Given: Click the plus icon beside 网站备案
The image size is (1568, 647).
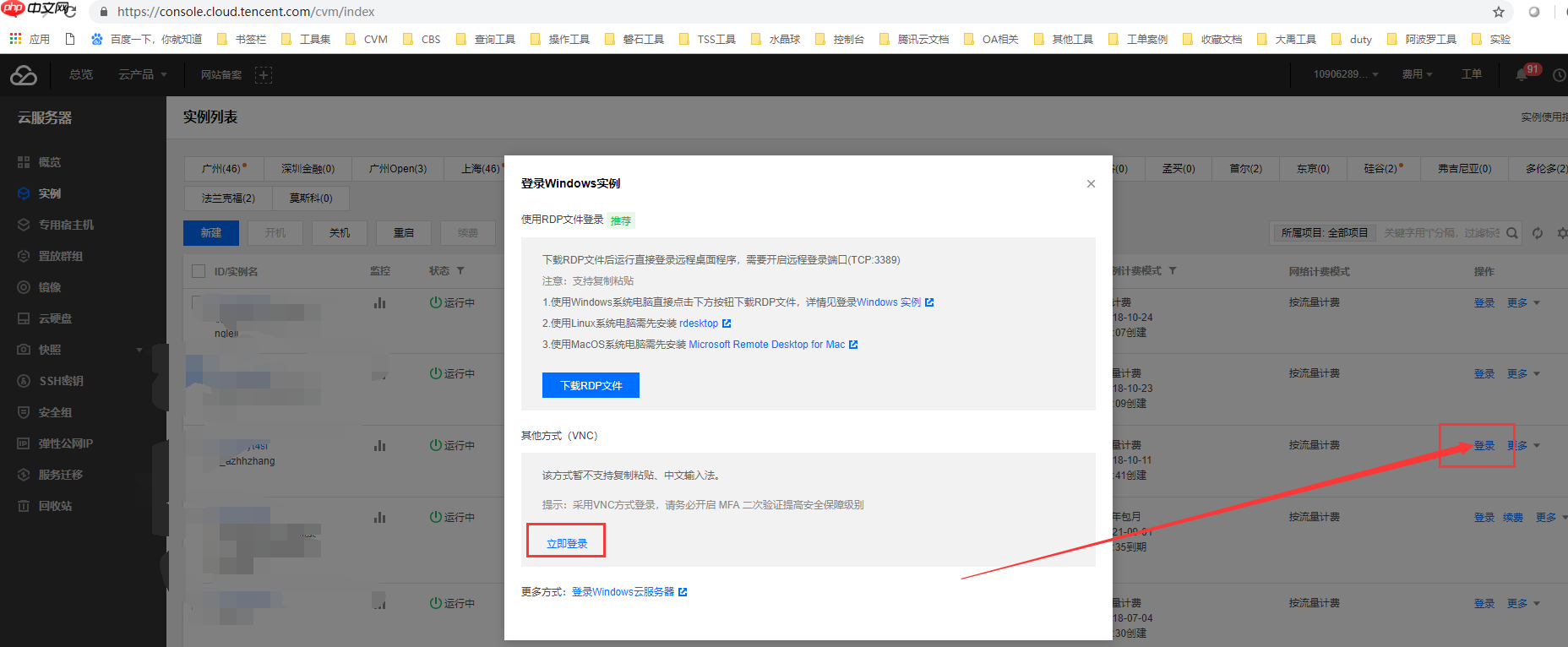Looking at the screenshot, I should tap(264, 75).
